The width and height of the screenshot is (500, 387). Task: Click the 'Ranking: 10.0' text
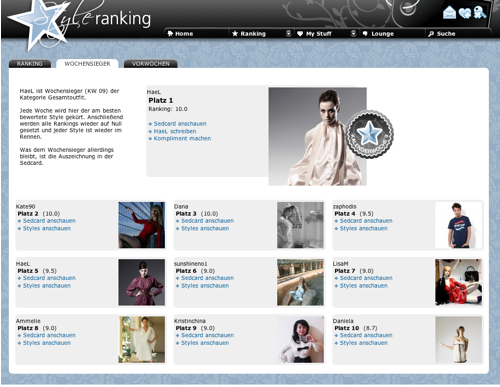click(168, 109)
